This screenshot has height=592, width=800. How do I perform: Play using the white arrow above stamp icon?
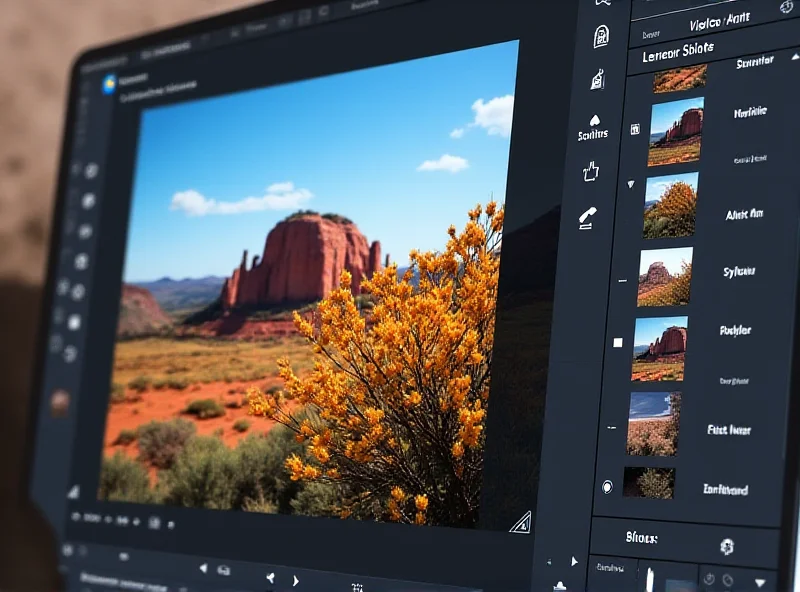point(574,561)
